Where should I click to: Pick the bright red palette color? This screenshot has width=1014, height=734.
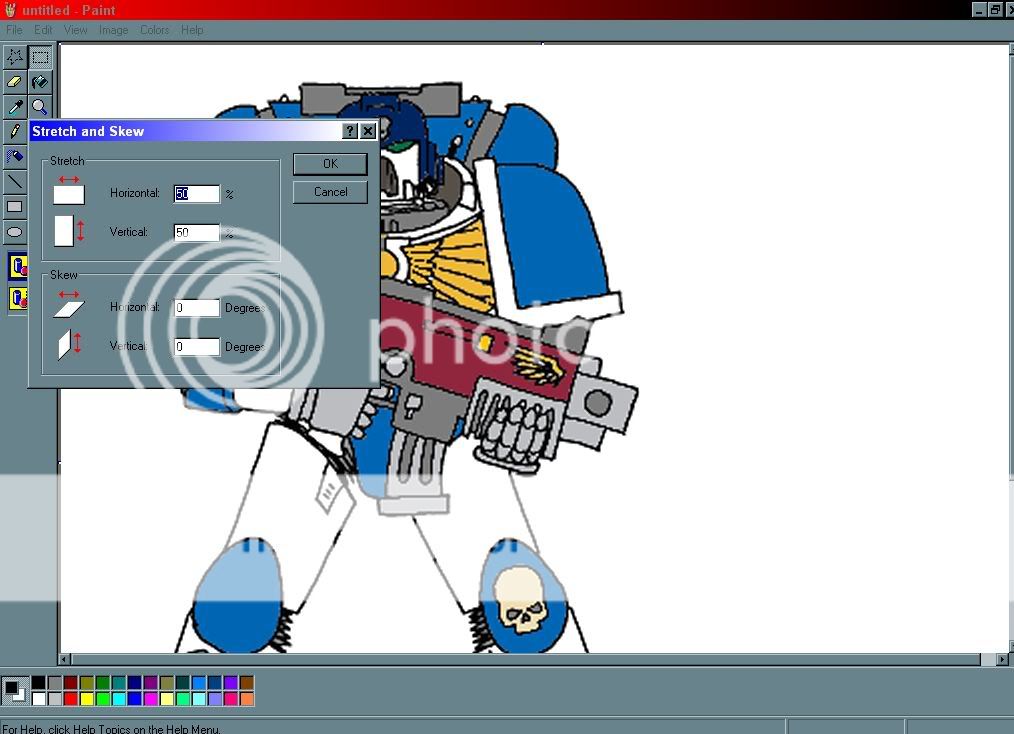[70, 699]
